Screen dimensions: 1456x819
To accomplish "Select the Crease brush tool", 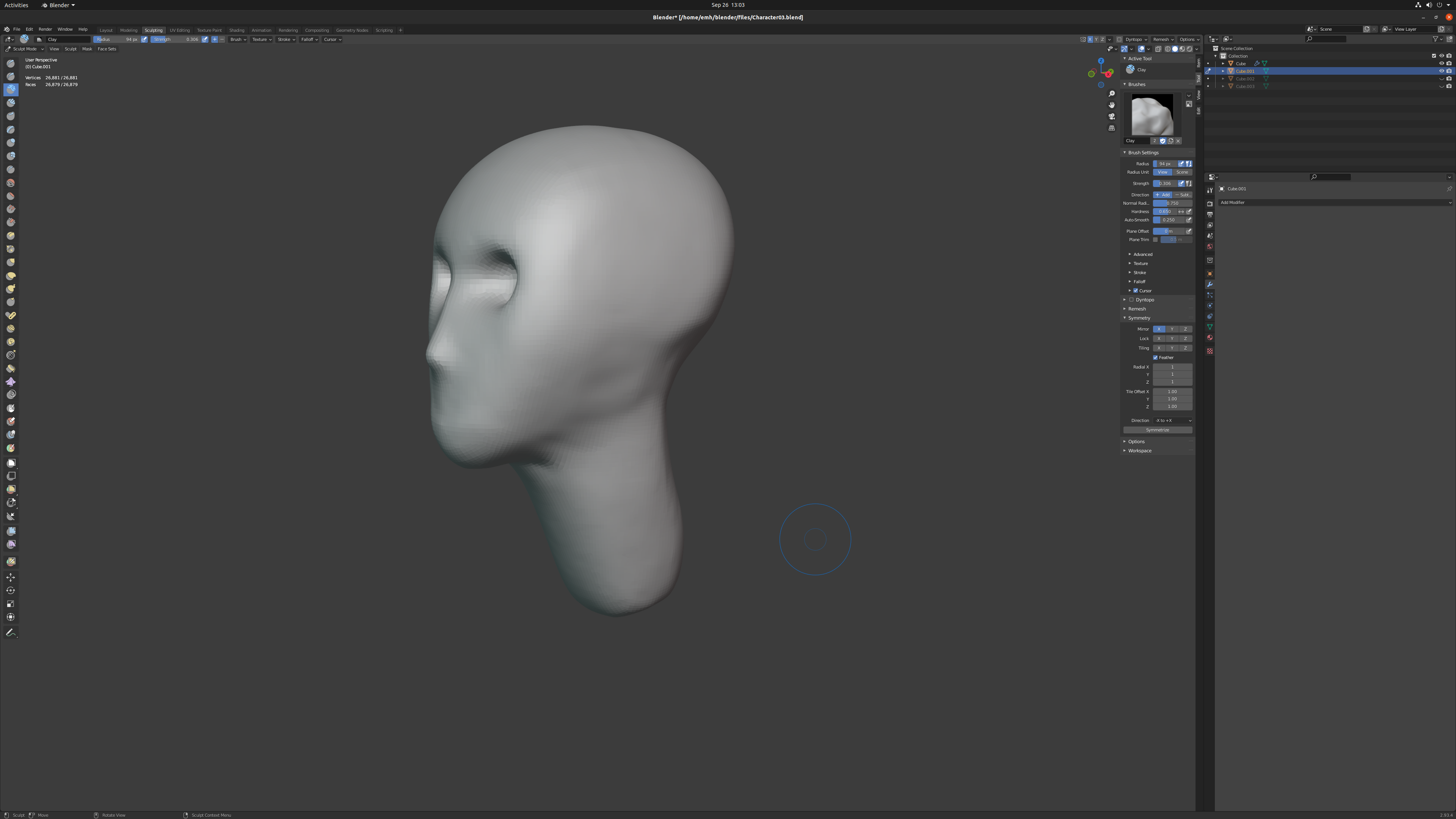I will [11, 169].
